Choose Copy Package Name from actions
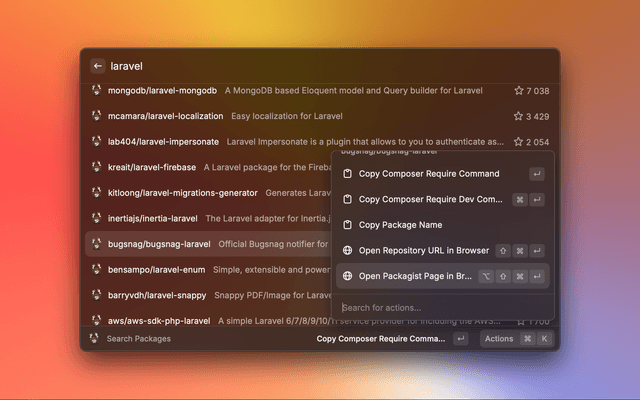Viewport: 640px width, 400px height. [x=400, y=225]
